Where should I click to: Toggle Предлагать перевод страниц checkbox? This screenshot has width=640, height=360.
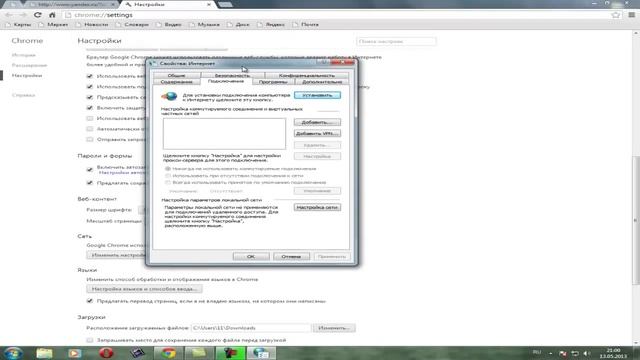90,301
